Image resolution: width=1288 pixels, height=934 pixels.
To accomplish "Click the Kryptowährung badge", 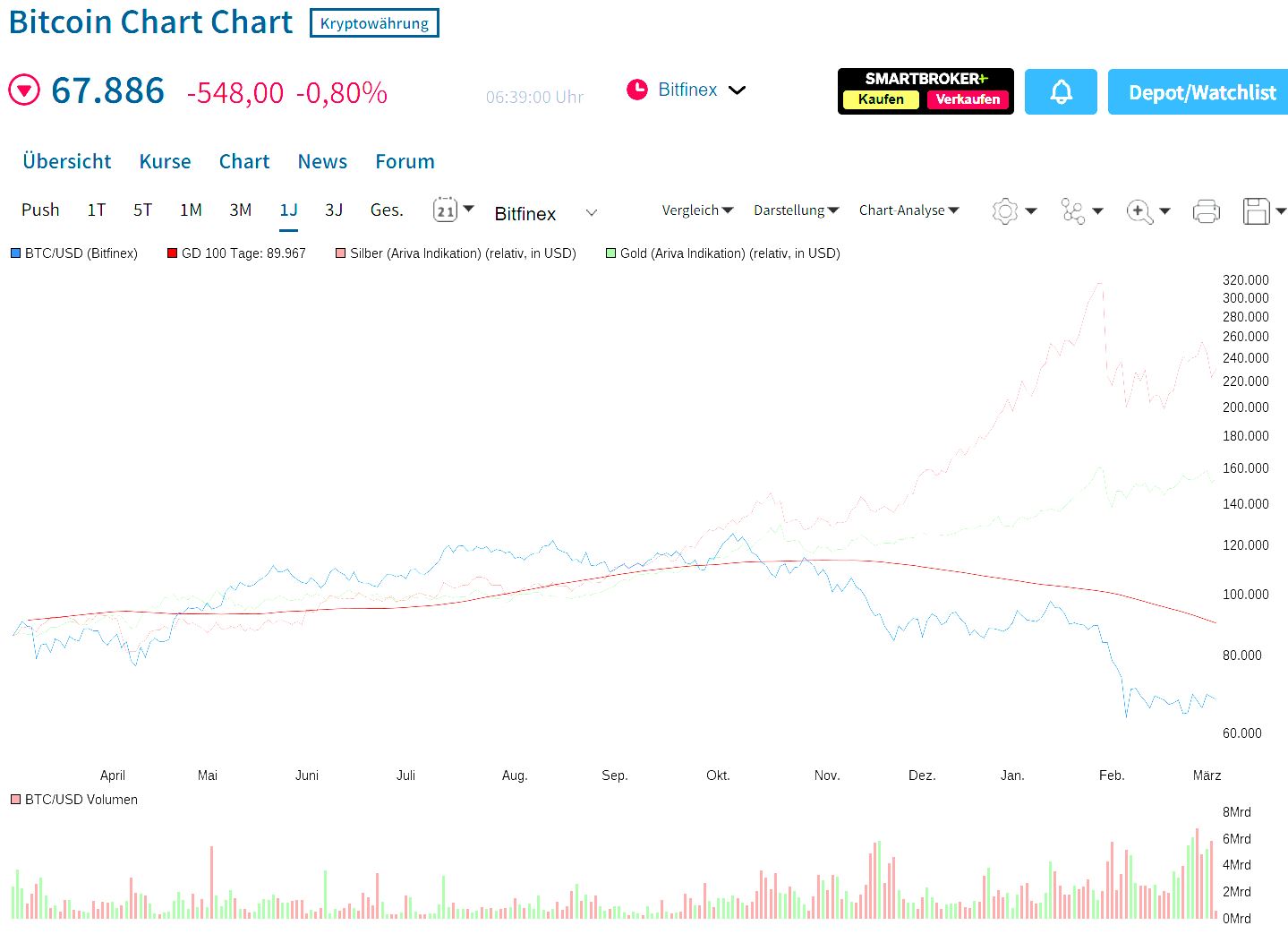I will 373,23.
